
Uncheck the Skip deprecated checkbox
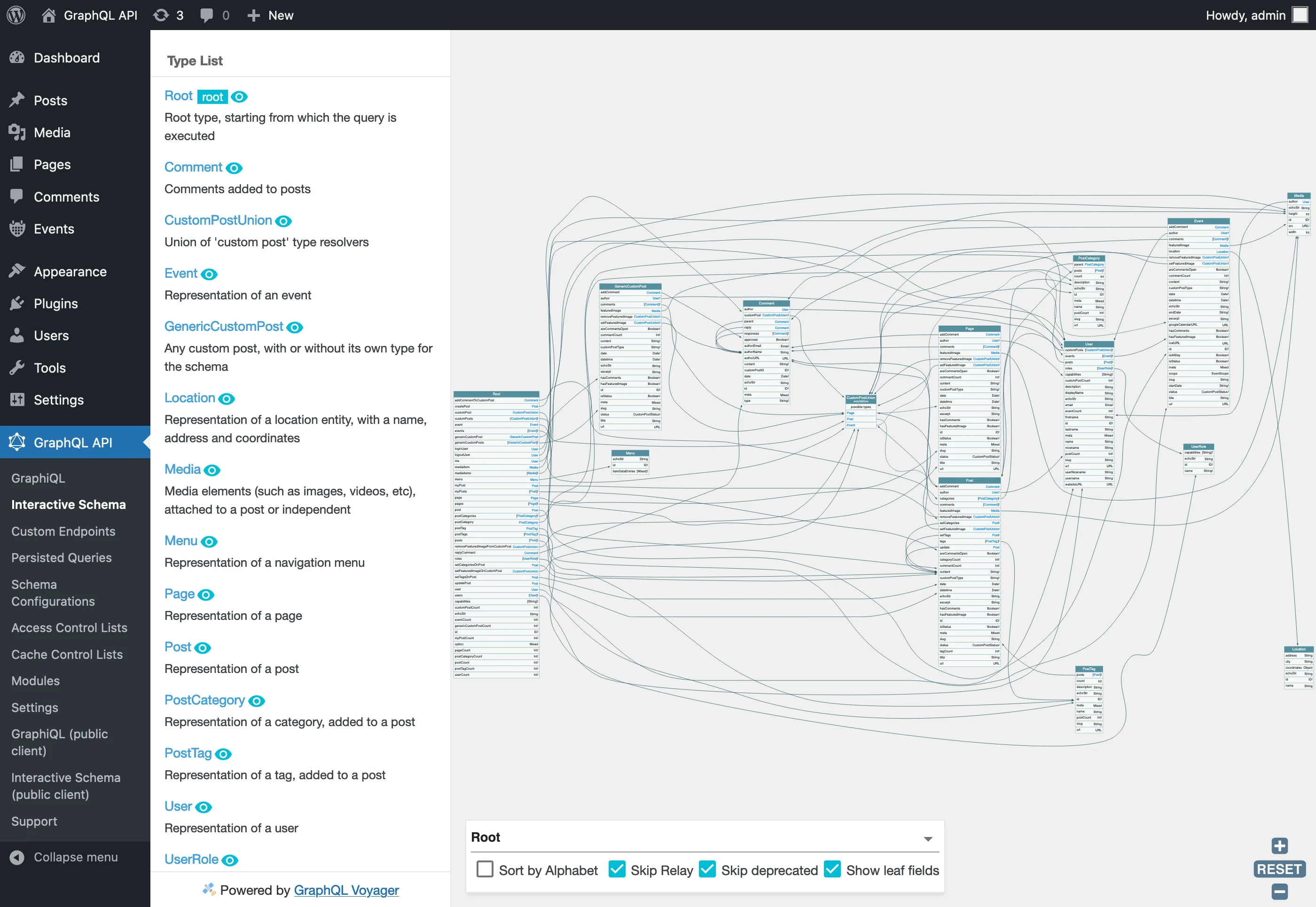coord(707,869)
